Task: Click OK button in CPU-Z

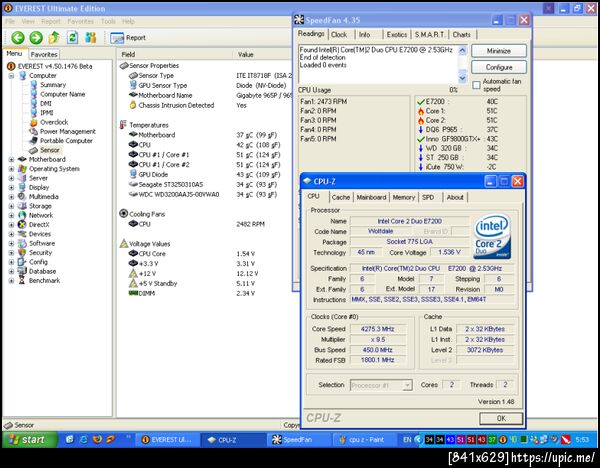Action: 501,418
